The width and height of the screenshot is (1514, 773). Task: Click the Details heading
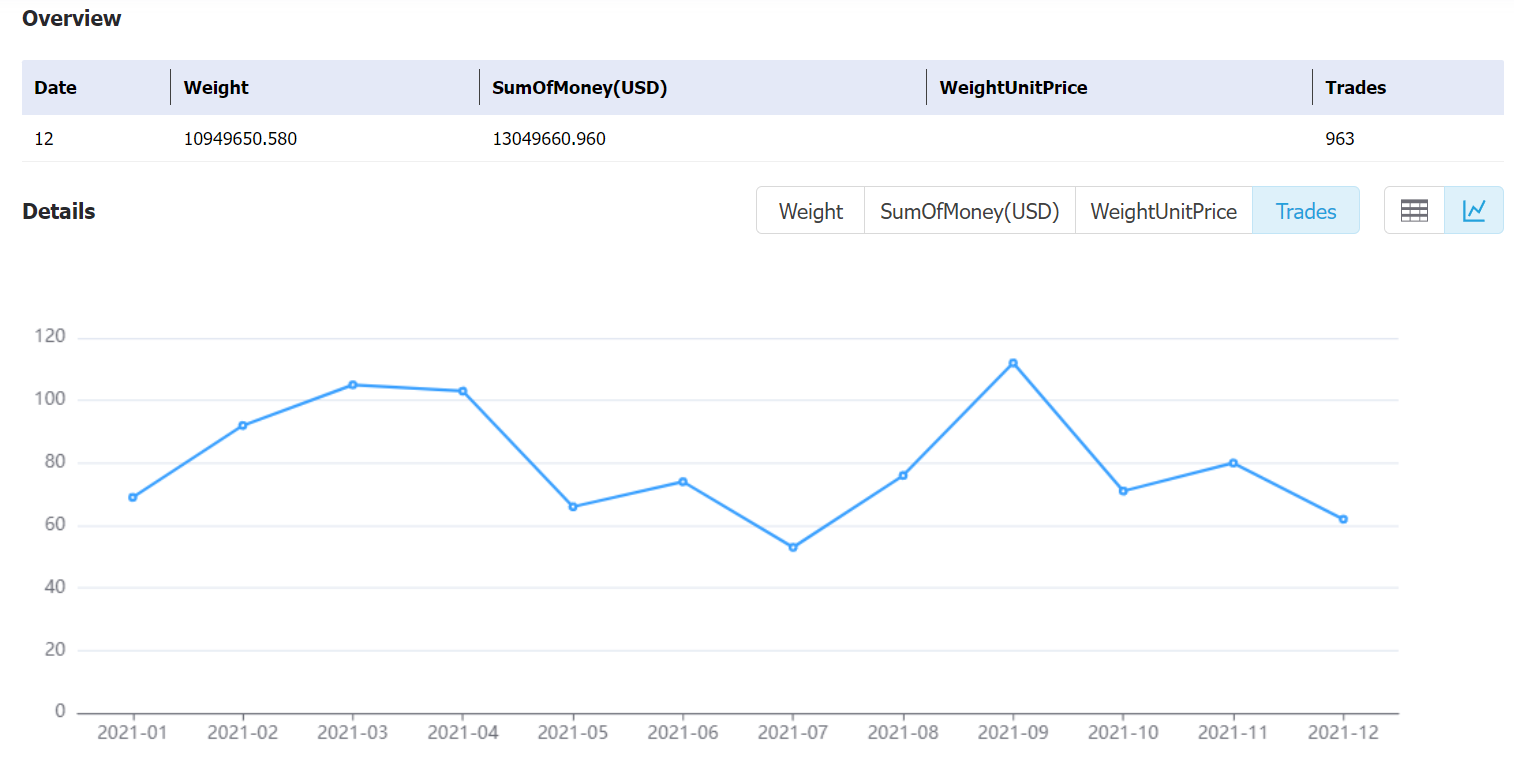[x=59, y=211]
